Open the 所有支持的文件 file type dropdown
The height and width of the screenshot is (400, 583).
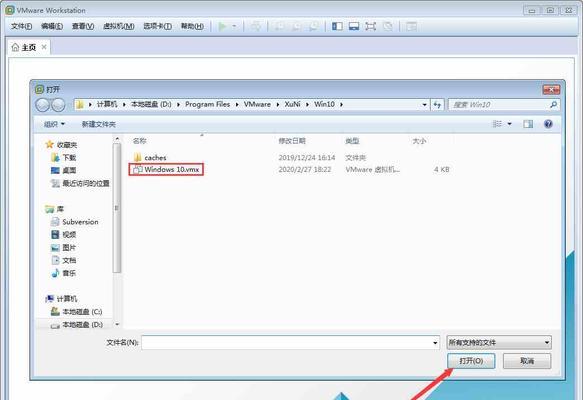[x=499, y=342]
